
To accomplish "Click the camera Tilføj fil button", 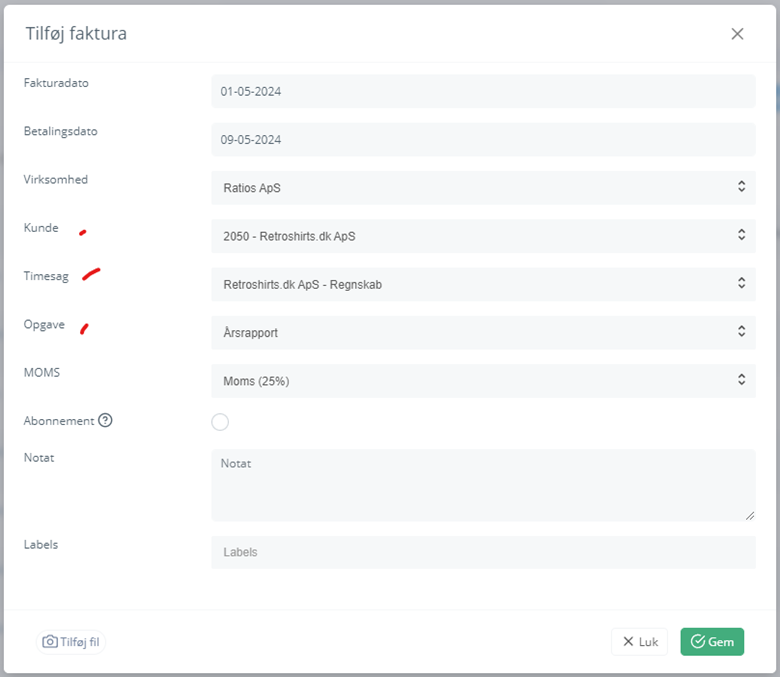I will point(70,642).
